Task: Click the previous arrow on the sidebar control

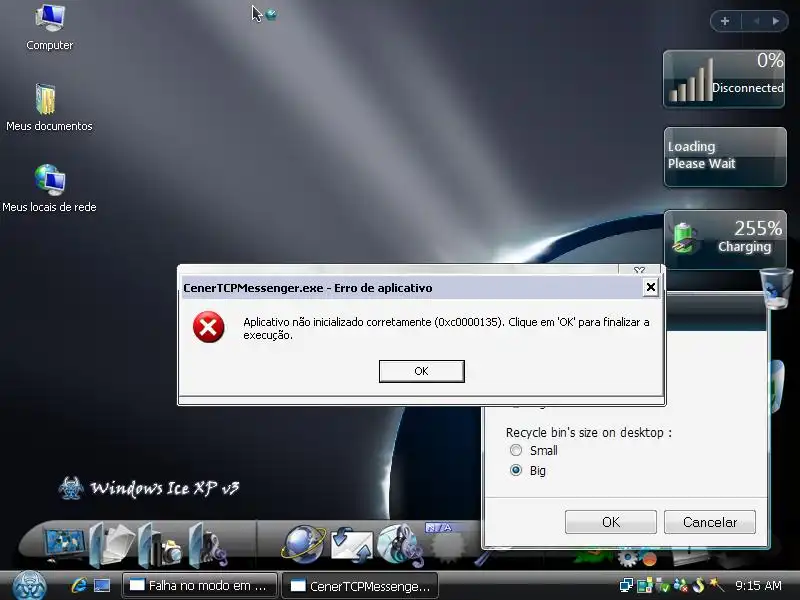Action: point(756,21)
